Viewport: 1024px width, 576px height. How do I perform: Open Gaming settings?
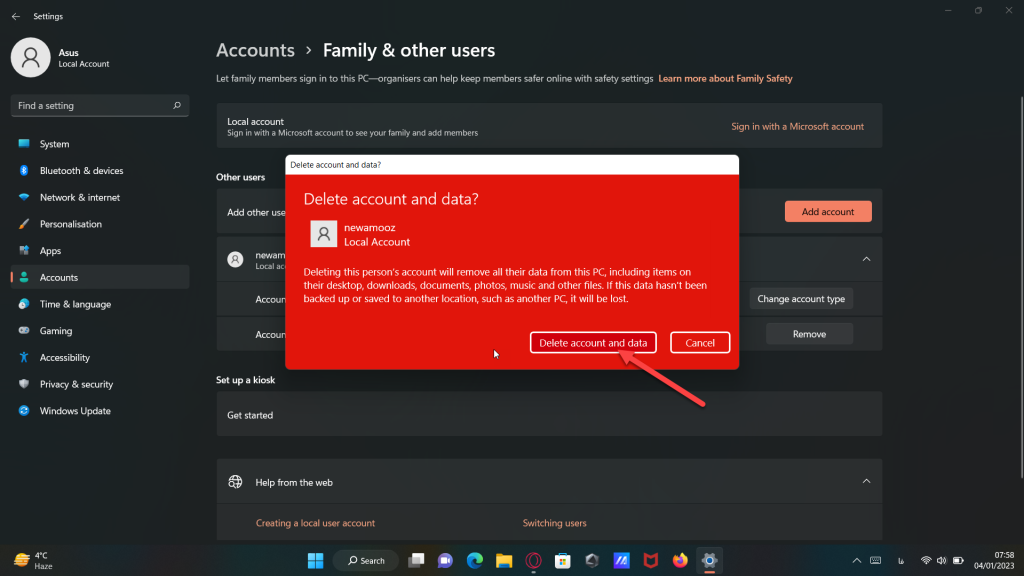point(55,331)
